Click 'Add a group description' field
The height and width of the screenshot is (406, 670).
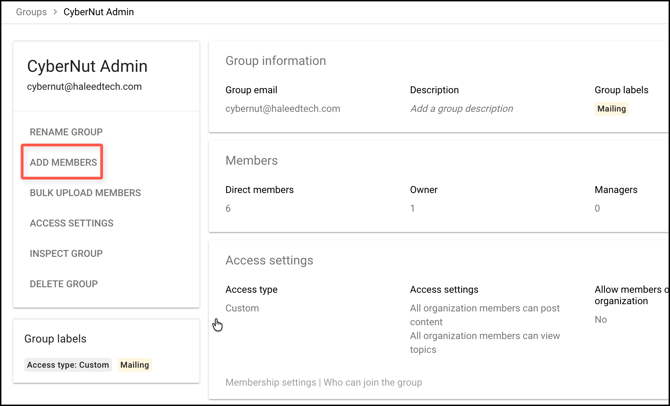pos(461,109)
